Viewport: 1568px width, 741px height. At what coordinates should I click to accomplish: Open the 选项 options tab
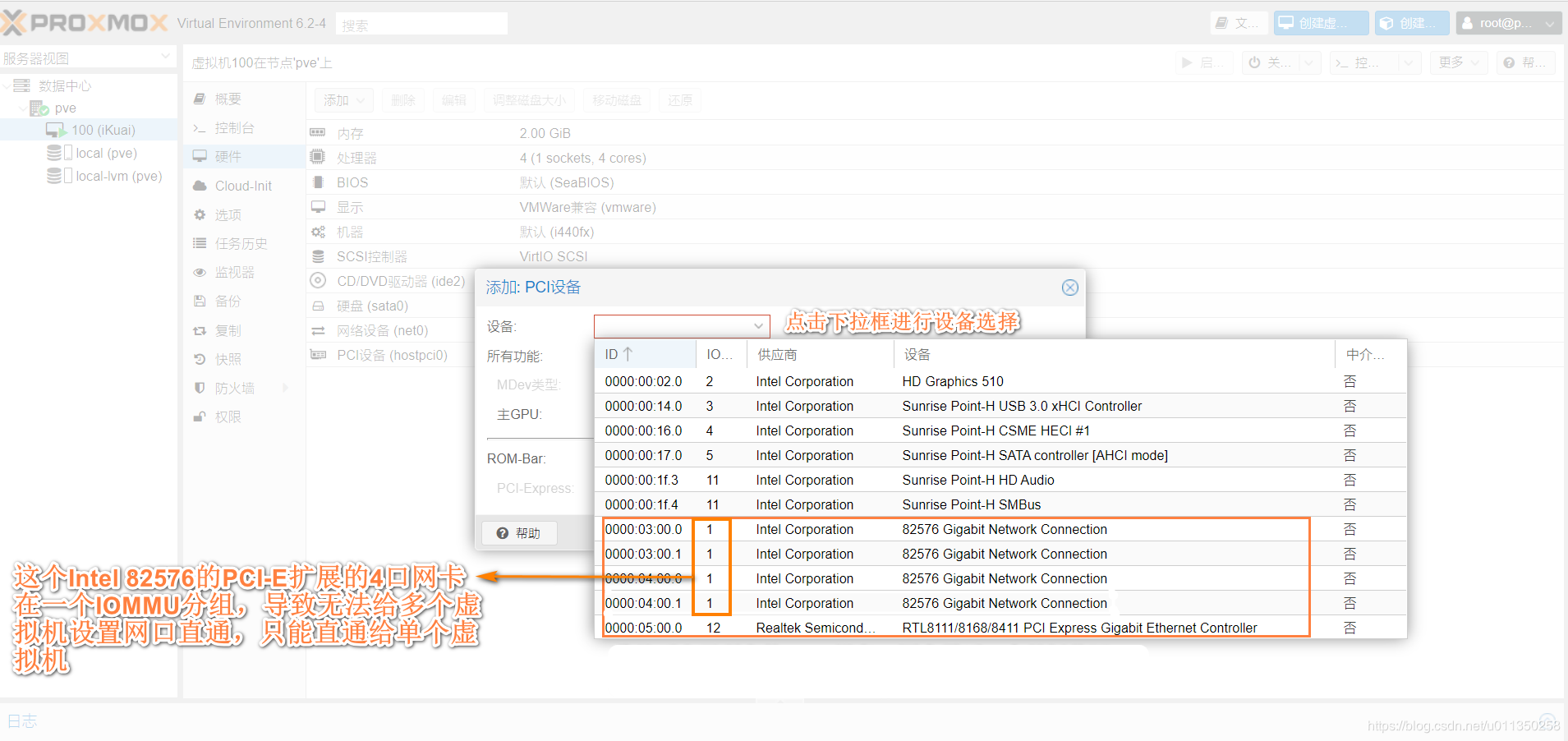click(243, 214)
